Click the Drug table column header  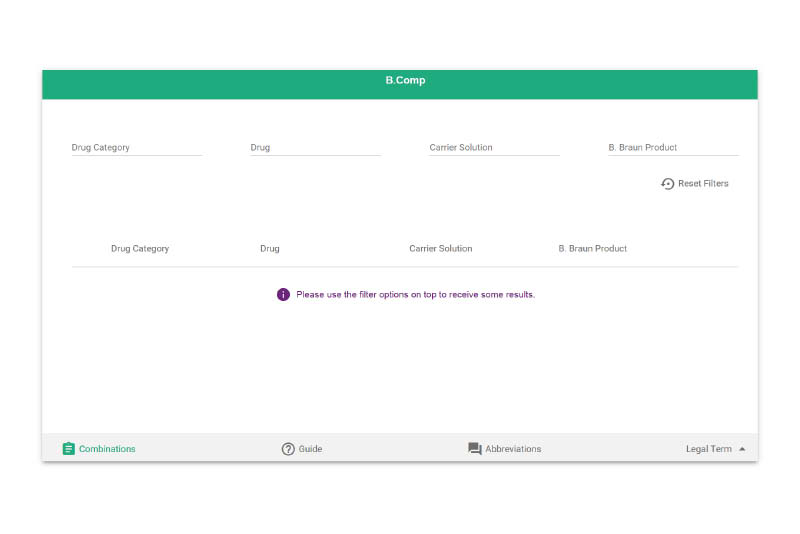point(269,248)
